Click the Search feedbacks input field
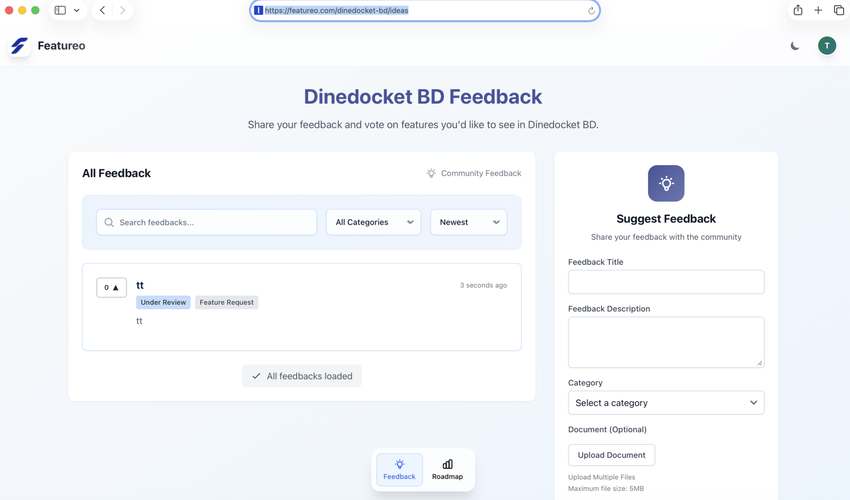 [x=207, y=222]
